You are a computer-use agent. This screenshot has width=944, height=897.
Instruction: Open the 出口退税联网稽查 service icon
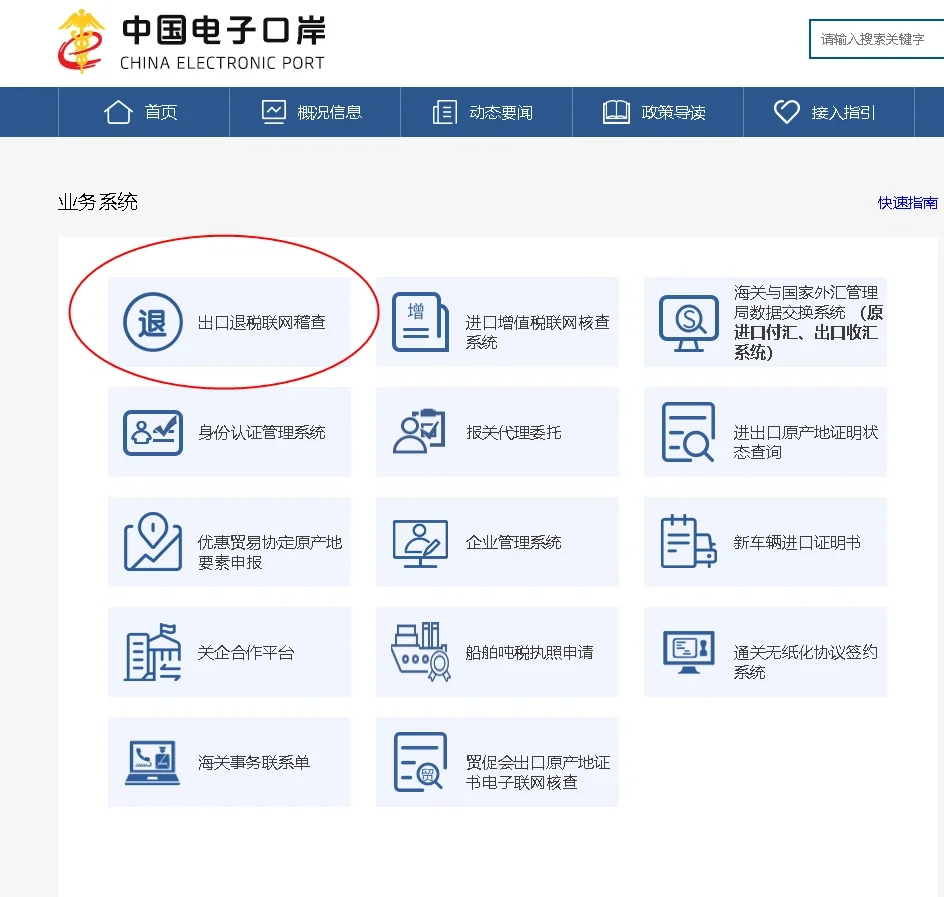pyautogui.click(x=151, y=322)
